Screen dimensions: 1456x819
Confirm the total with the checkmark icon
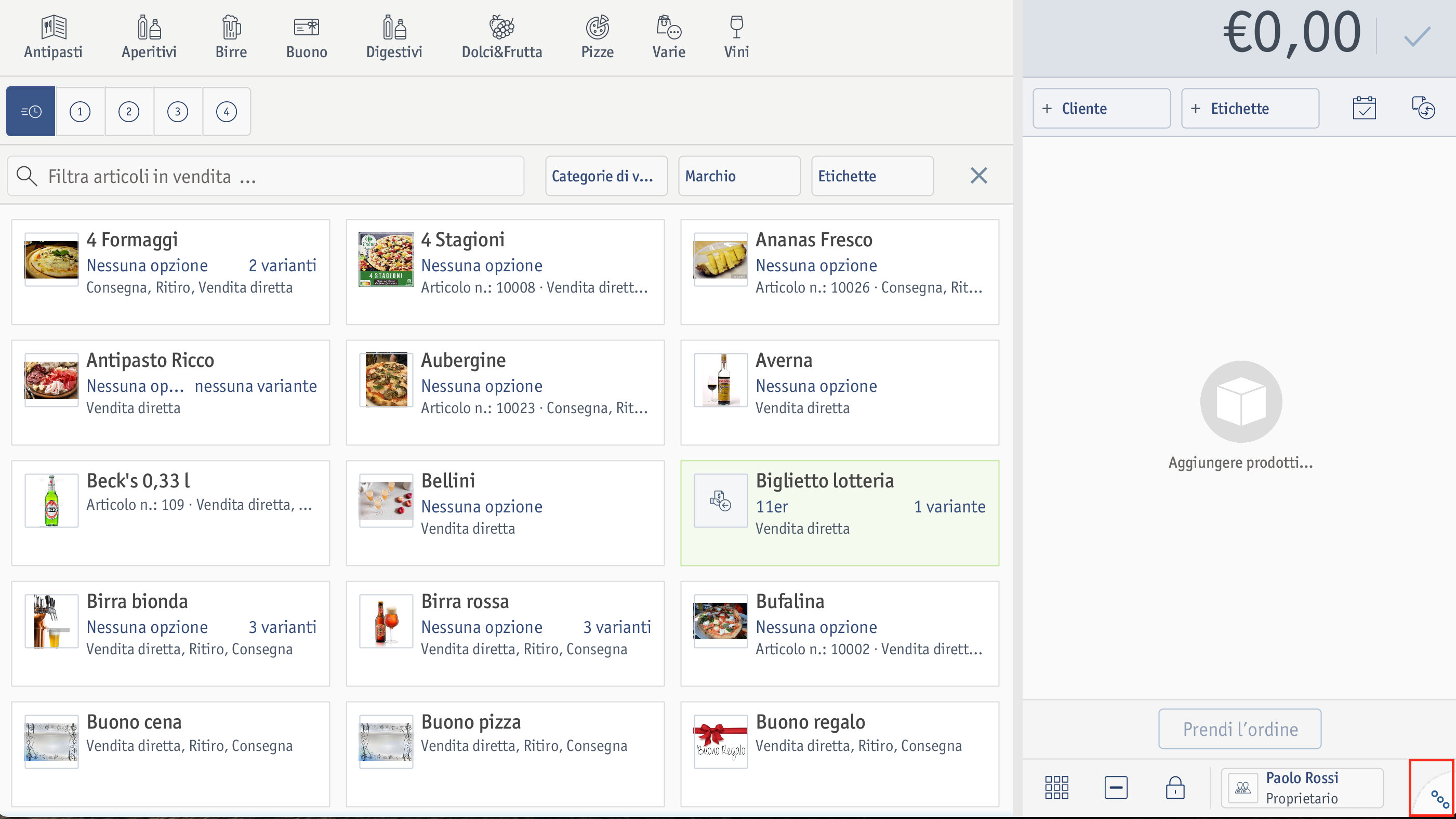coord(1417,36)
